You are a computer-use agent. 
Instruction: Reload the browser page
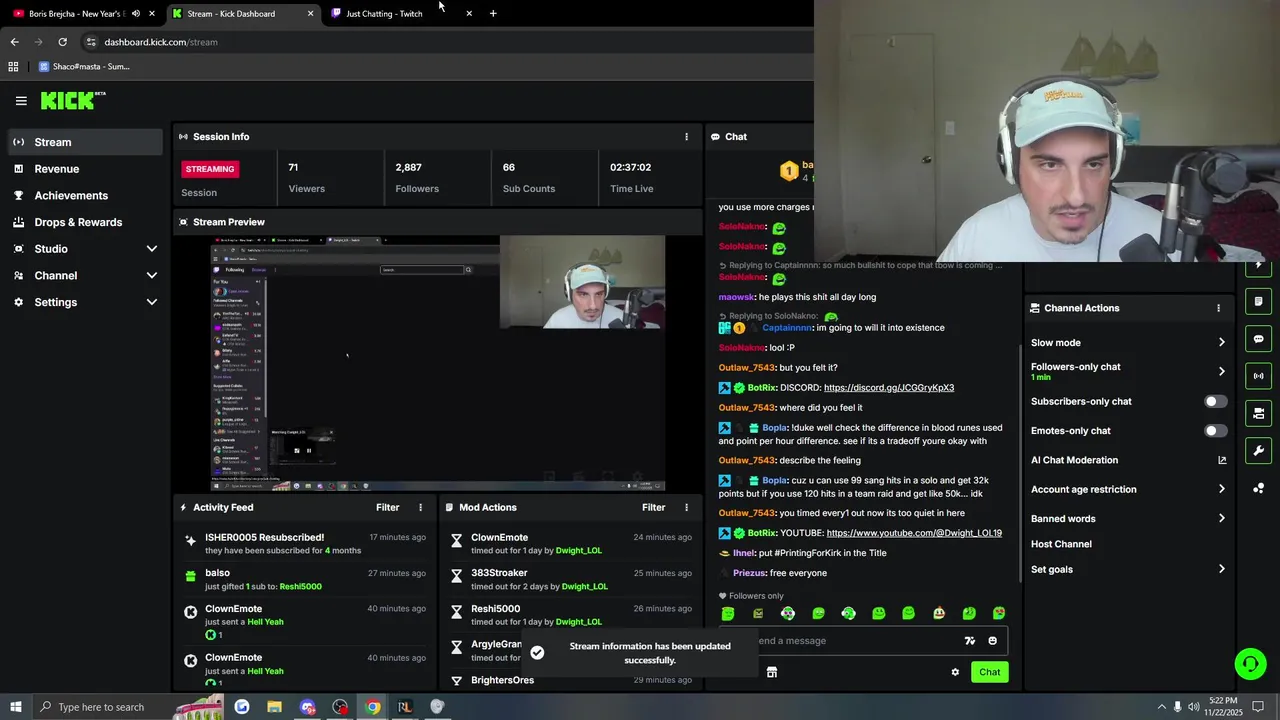click(x=62, y=42)
